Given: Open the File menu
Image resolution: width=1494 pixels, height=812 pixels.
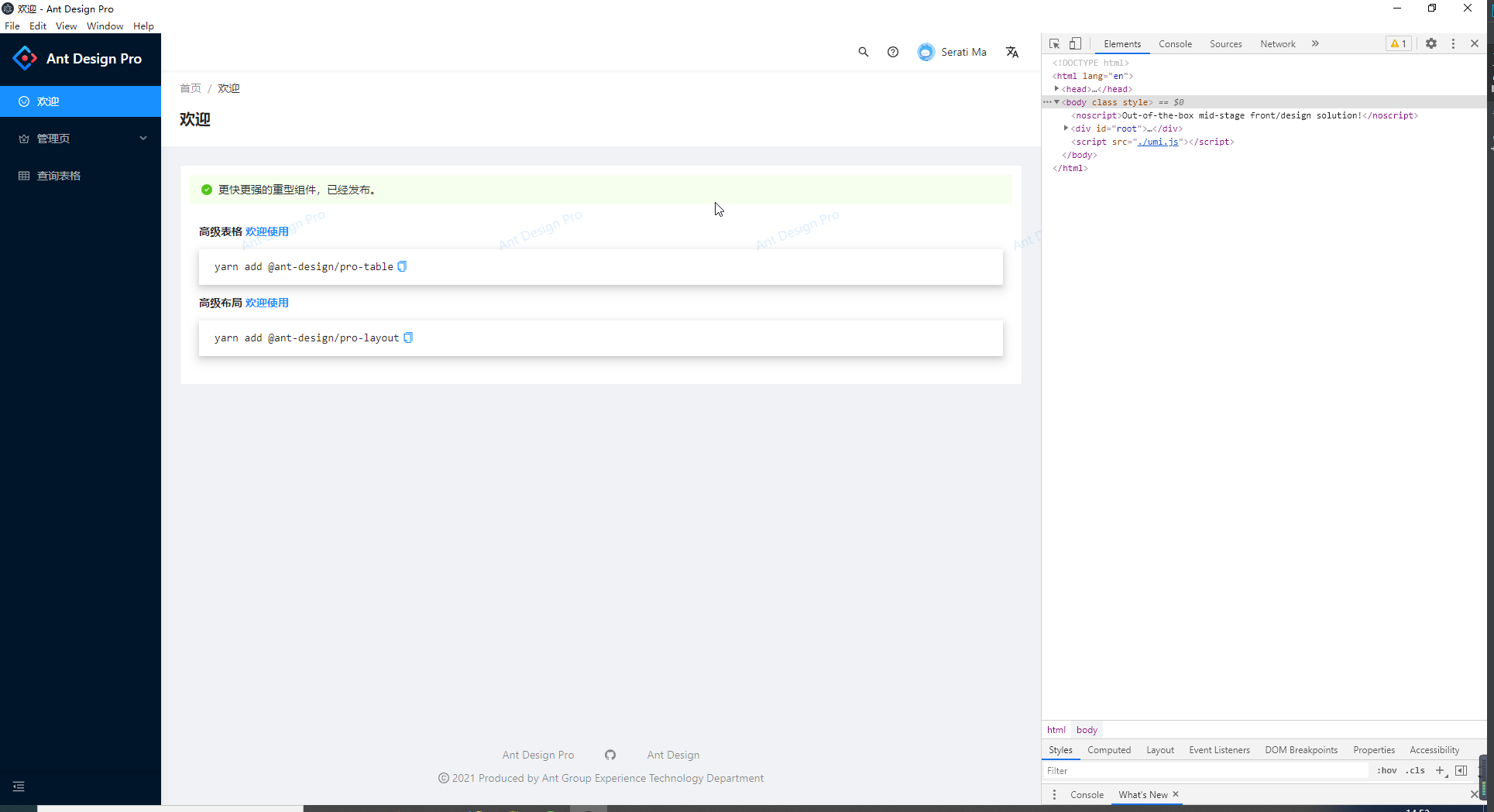Looking at the screenshot, I should (x=12, y=26).
